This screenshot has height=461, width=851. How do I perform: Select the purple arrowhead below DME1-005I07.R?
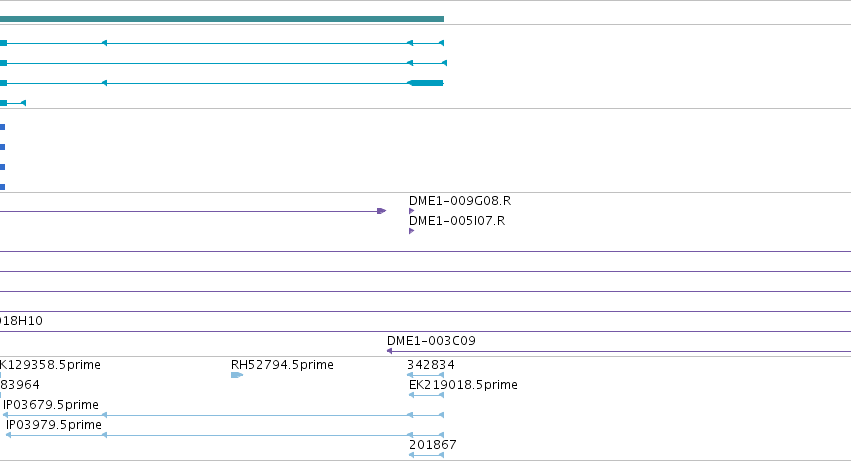[x=411, y=231]
